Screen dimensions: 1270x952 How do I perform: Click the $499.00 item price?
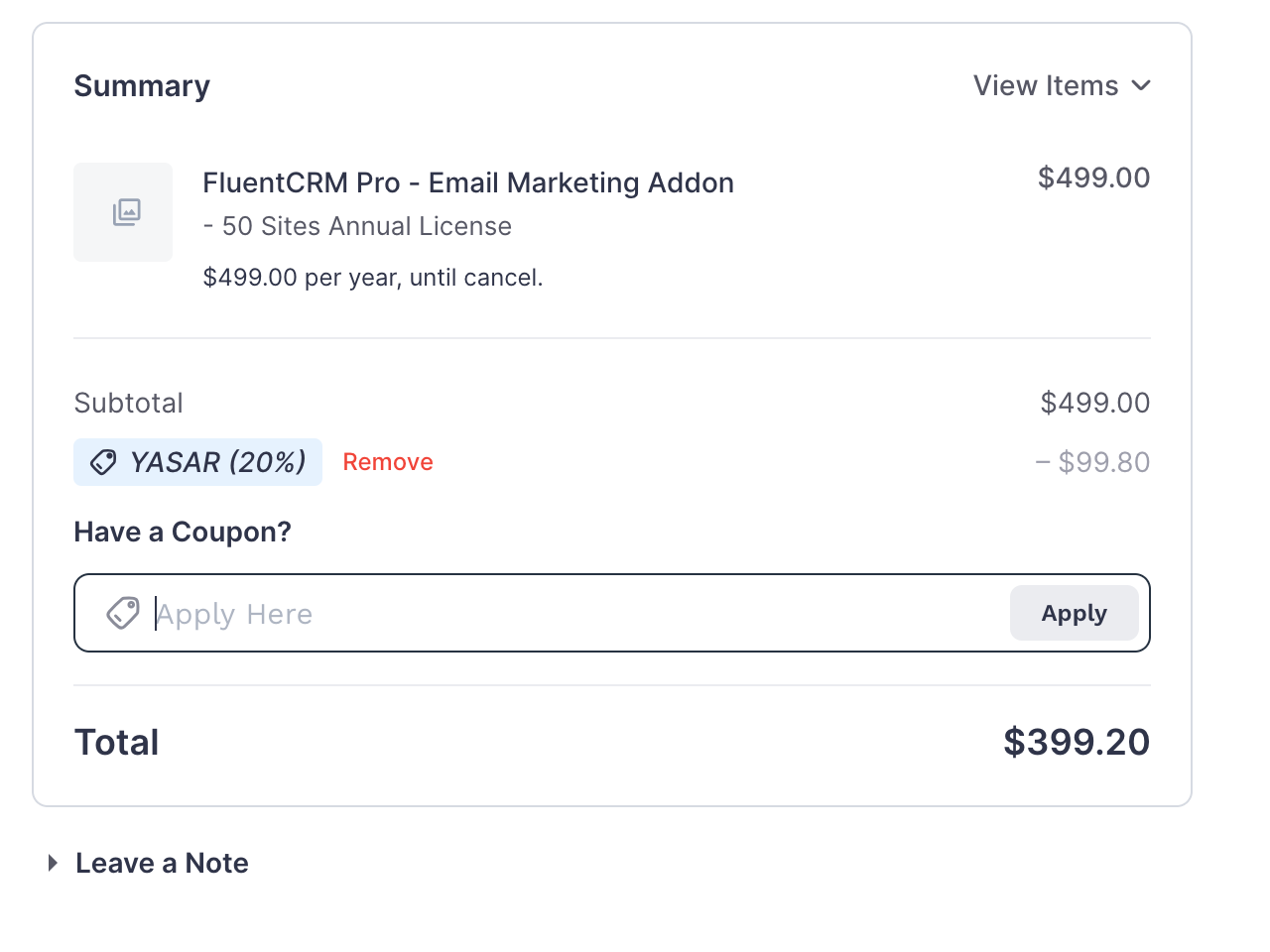pos(1094,178)
